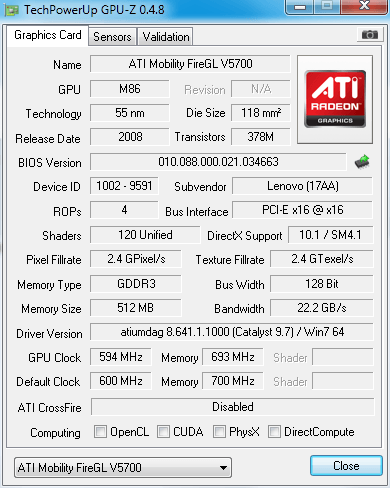This screenshot has width=390, height=488.
Task: Click the ATI CrossFire Disabled field
Action: pyautogui.click(x=233, y=407)
